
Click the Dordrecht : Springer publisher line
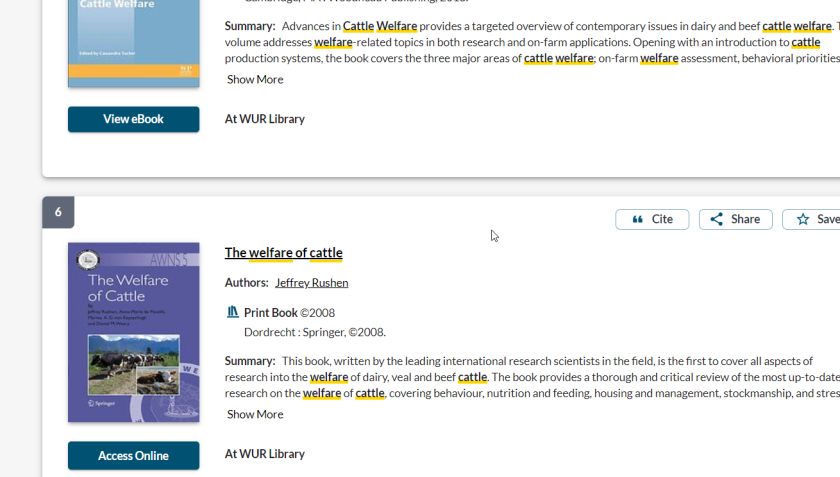314,332
